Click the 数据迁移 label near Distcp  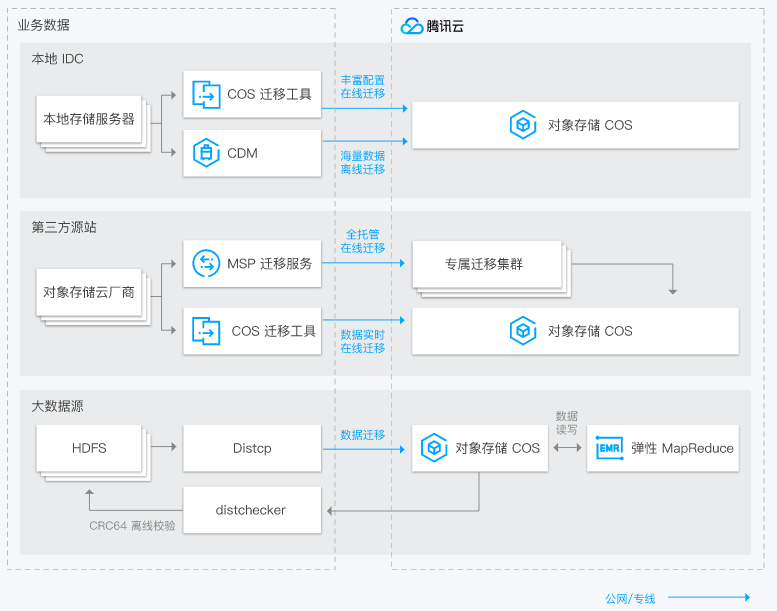363,435
